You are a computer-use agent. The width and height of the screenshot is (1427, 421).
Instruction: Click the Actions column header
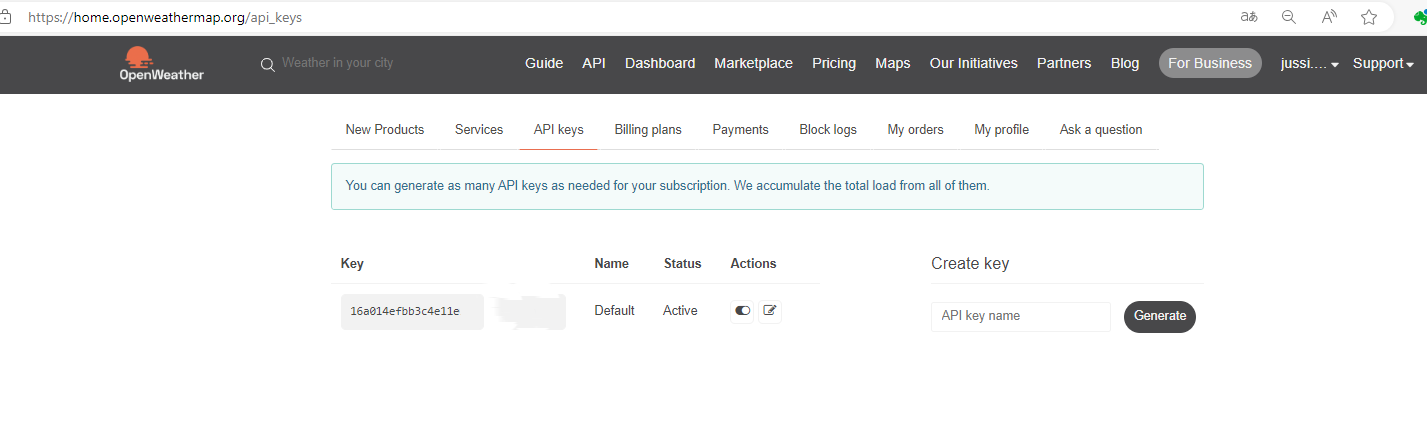click(x=753, y=264)
